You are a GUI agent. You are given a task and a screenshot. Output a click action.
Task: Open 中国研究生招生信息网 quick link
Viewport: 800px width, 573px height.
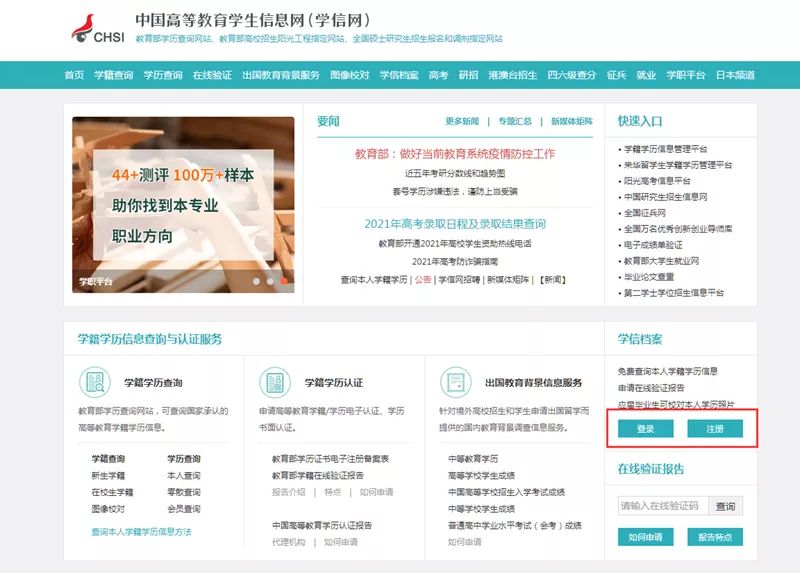coord(665,196)
